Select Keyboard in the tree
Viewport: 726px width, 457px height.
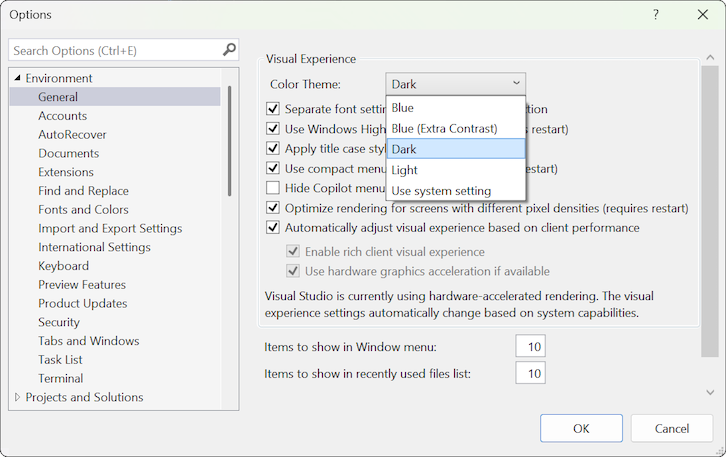point(63,266)
